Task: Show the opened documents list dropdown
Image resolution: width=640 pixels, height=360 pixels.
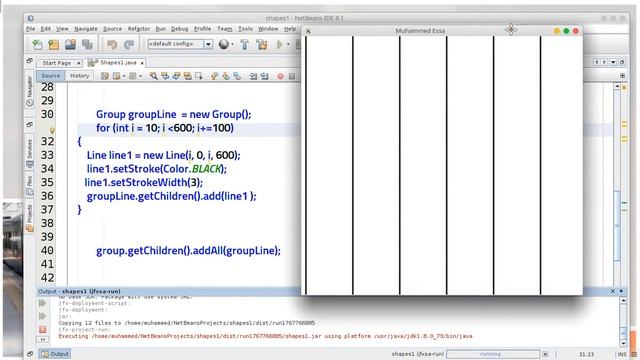Action: coord(613,62)
